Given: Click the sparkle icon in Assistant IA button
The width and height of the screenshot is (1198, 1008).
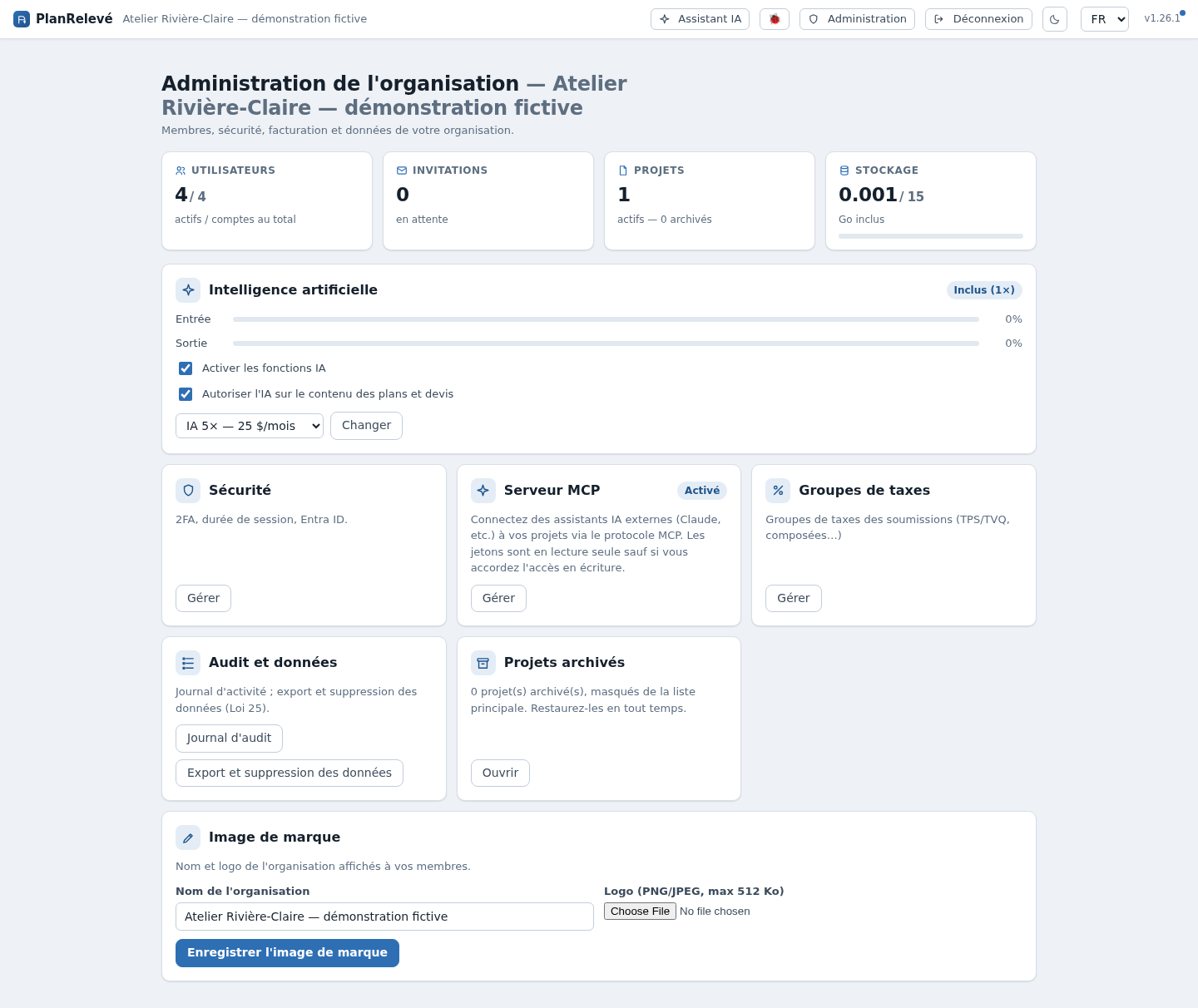Looking at the screenshot, I should click(x=665, y=19).
